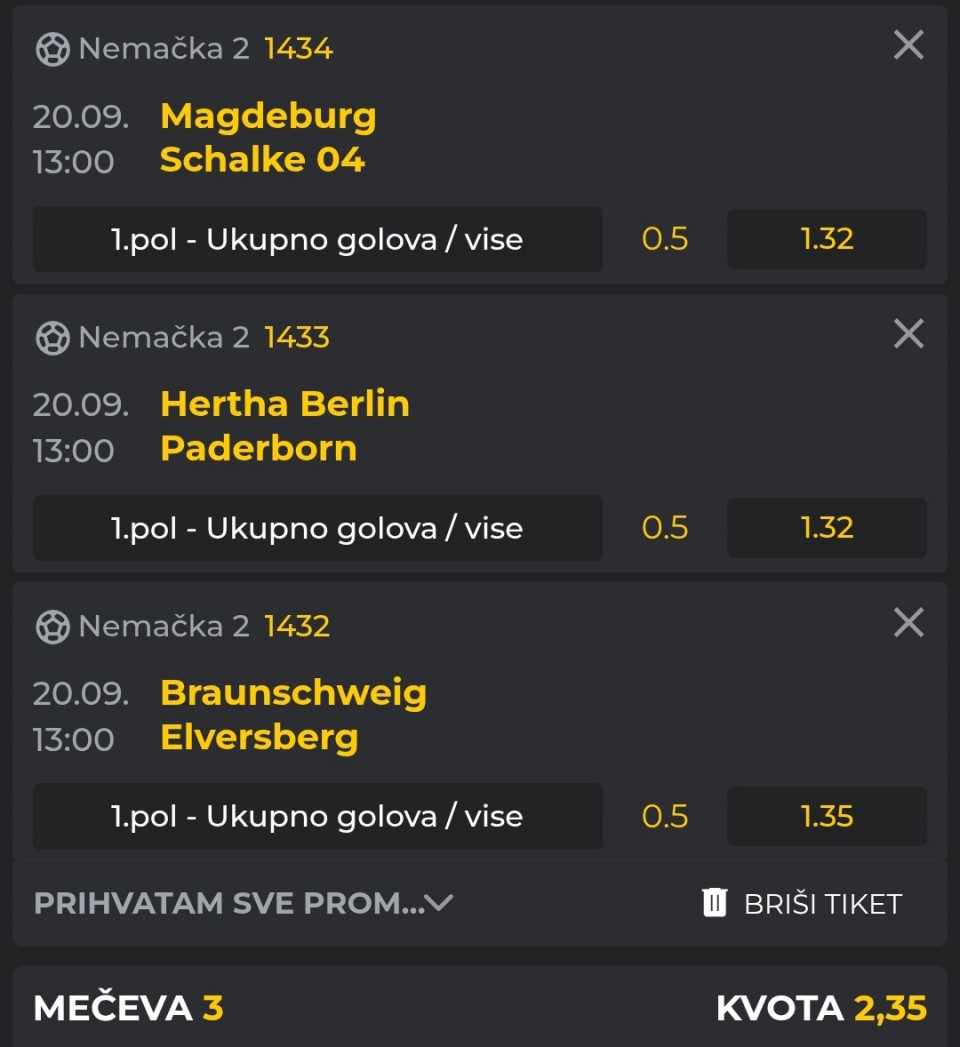Select 1.32 odds for Hertha Berlin match
Screen dimensions: 960x1047
[x=826, y=528]
